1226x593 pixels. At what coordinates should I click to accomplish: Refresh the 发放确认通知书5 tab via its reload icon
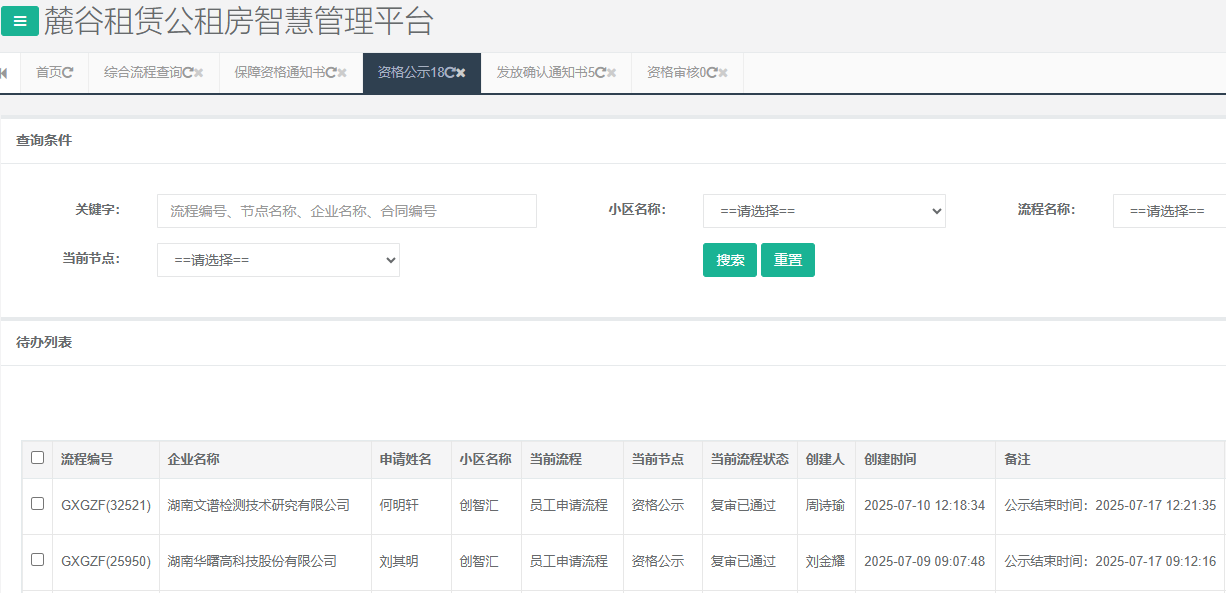tap(600, 73)
